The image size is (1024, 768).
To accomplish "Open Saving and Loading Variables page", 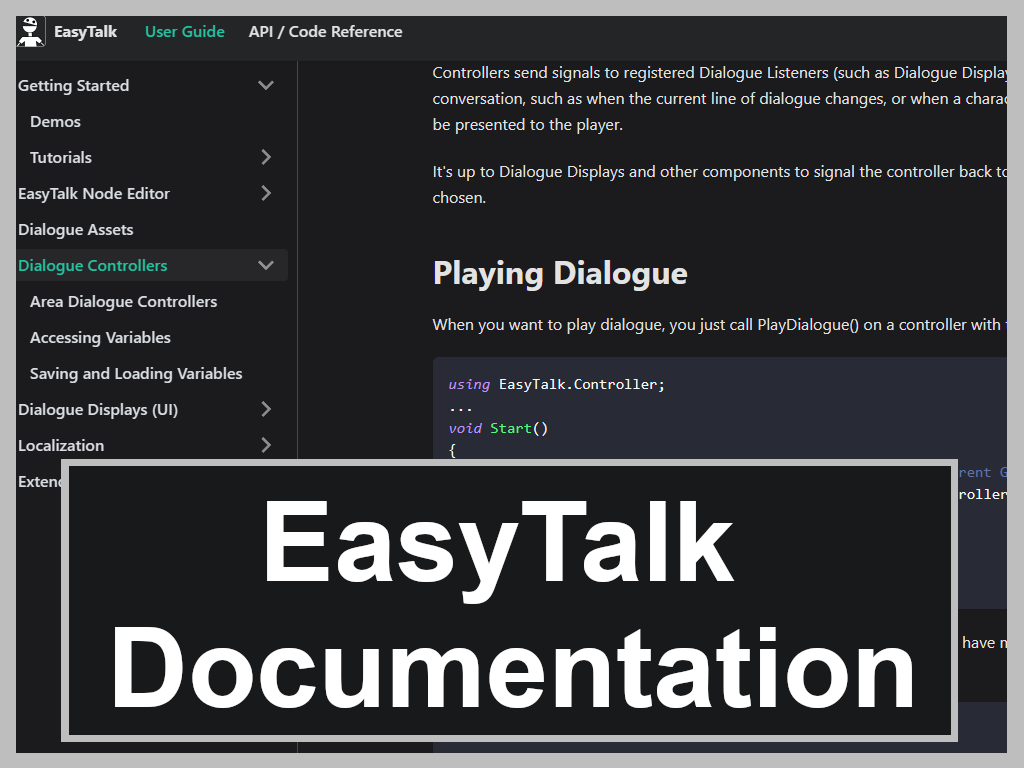I will tap(137, 374).
